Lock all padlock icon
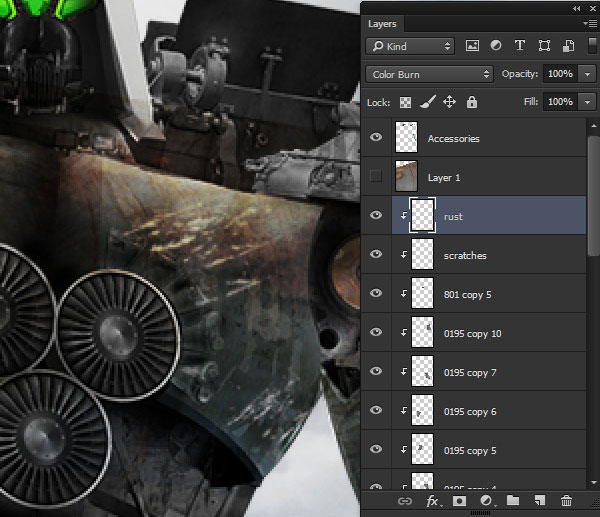 [472, 102]
